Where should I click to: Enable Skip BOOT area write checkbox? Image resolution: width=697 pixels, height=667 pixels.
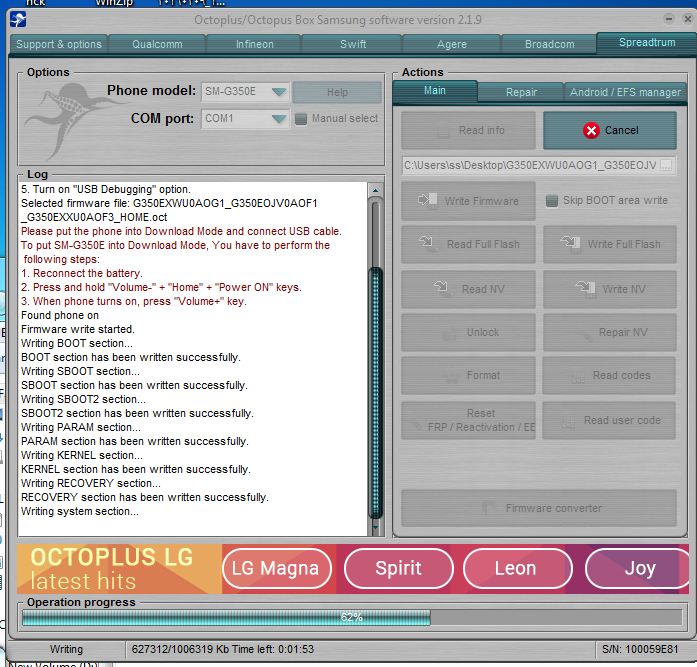(x=552, y=201)
